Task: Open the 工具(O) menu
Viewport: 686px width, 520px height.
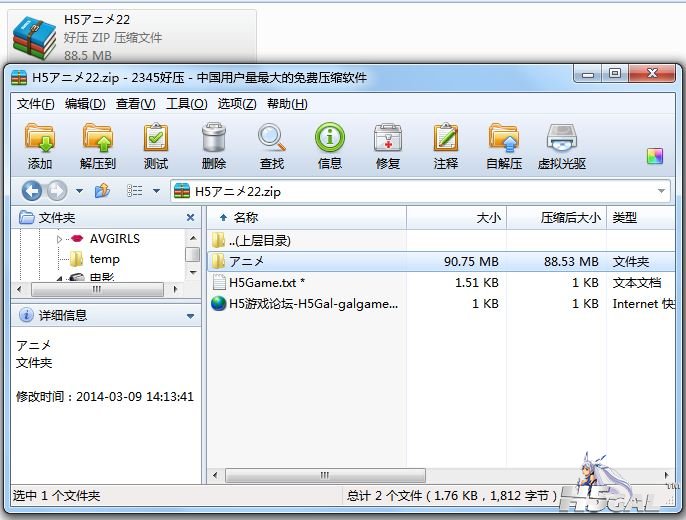Action: point(186,104)
